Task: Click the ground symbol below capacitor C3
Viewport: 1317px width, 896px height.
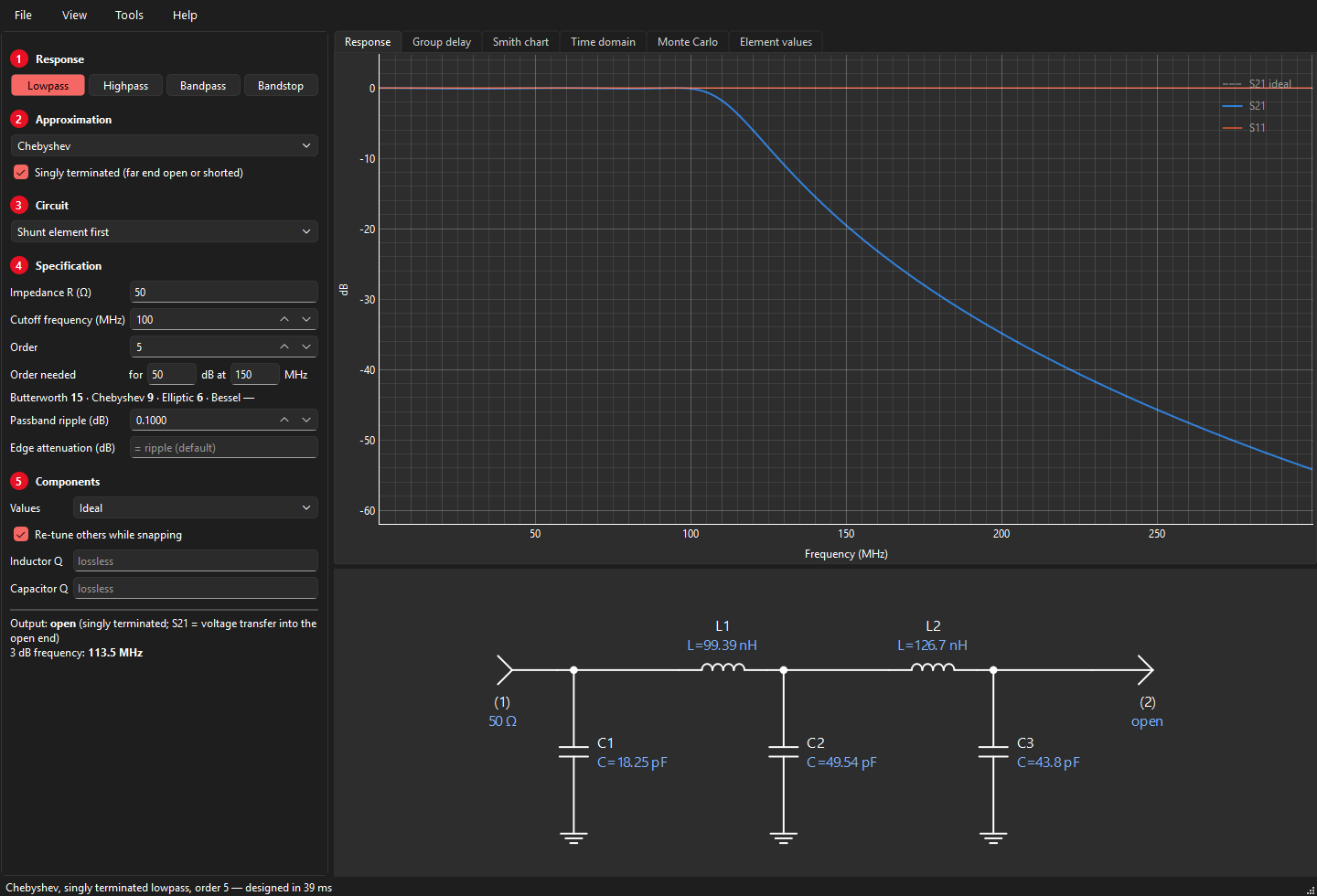Action: [993, 837]
